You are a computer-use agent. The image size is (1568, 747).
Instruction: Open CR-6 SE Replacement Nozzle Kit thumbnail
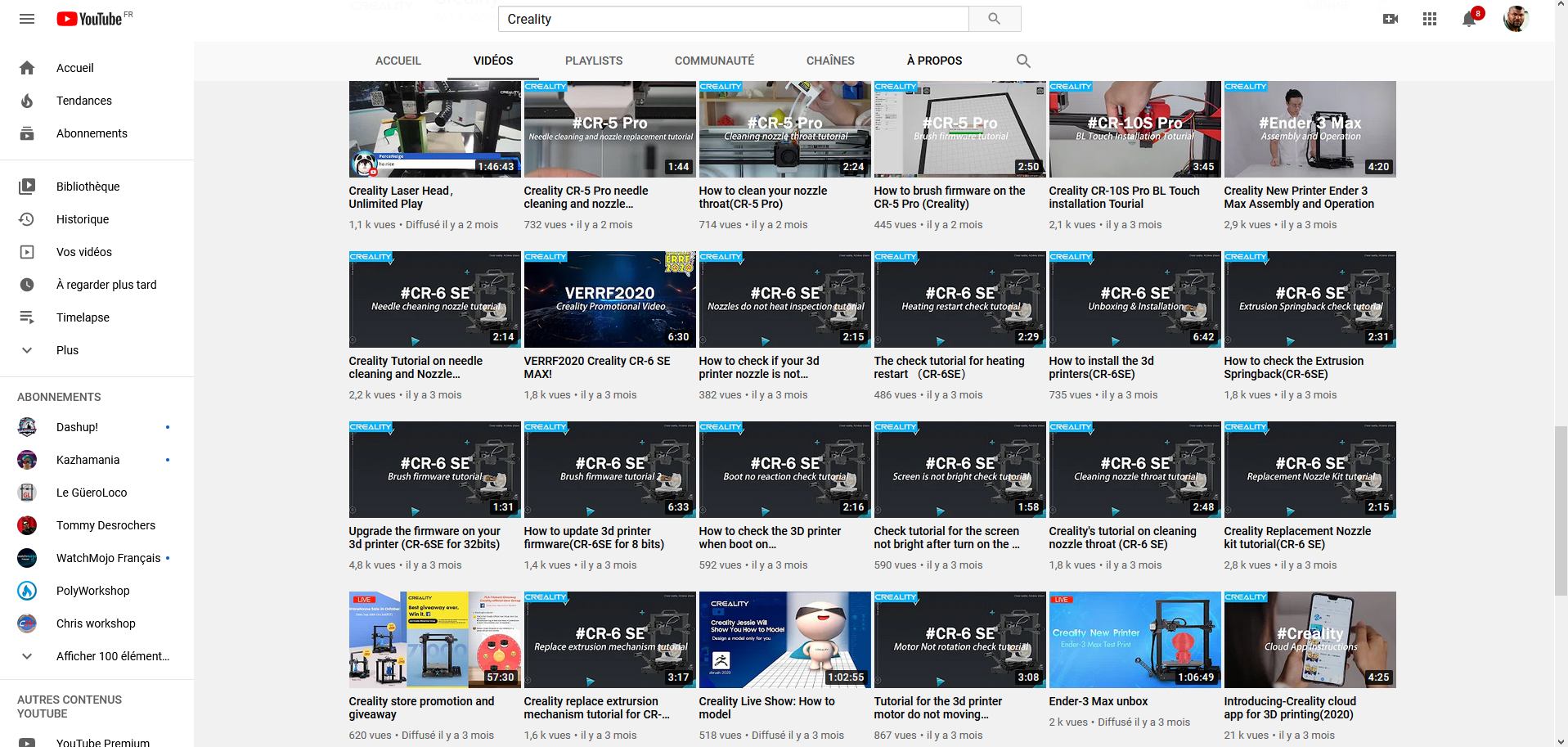point(1310,470)
